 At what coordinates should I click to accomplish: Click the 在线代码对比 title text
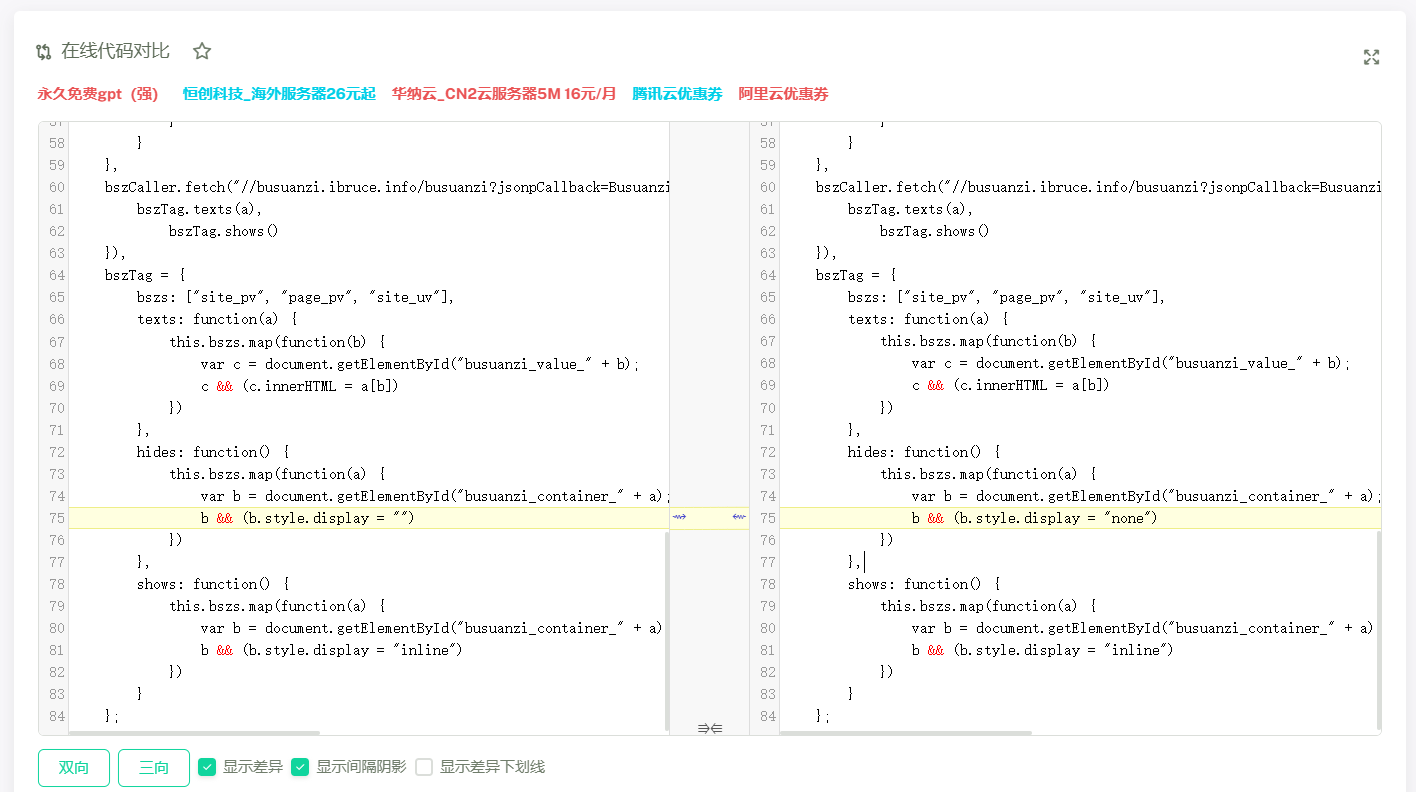(x=115, y=51)
